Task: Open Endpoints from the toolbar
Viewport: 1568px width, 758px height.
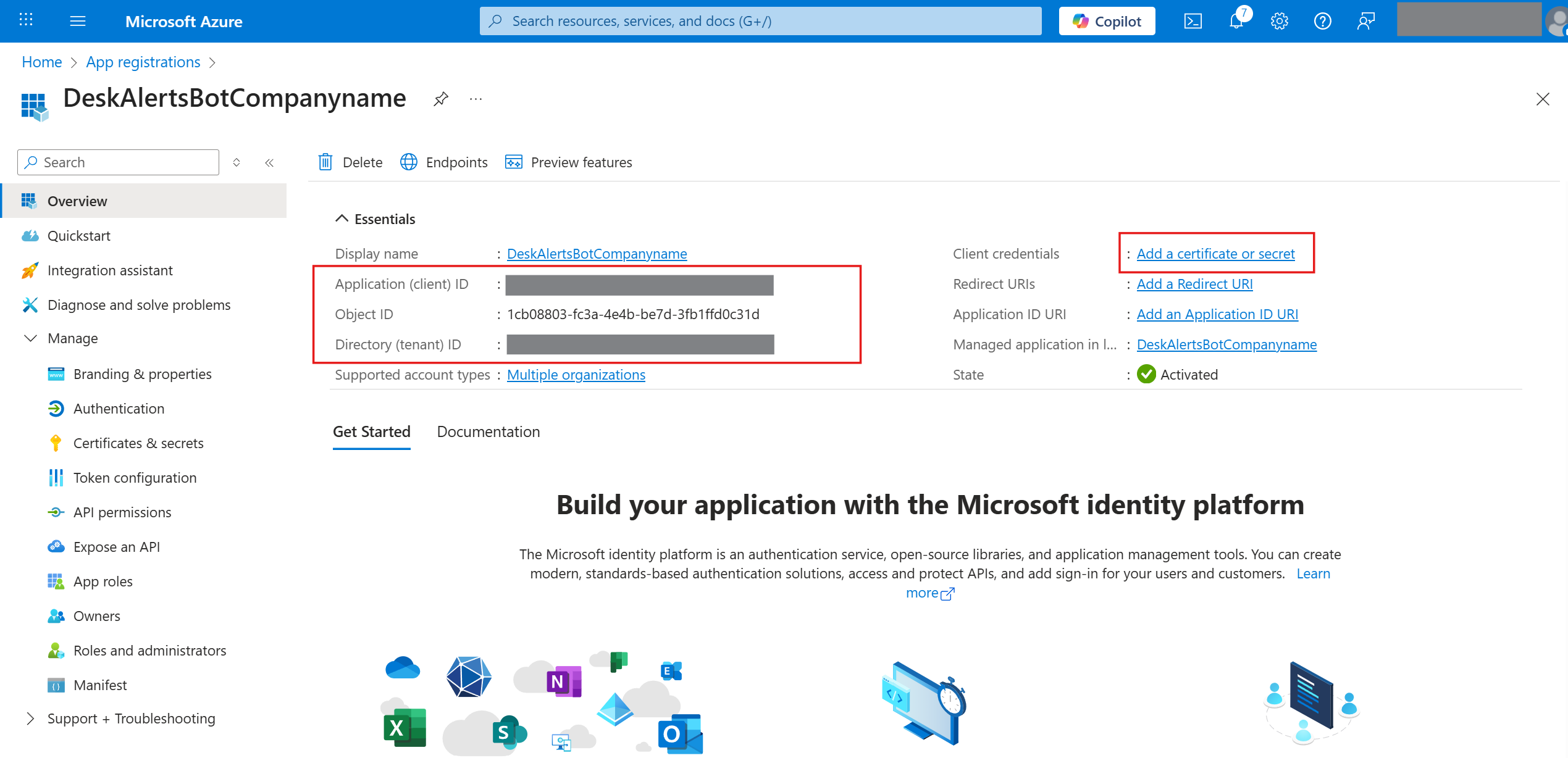Action: [x=443, y=162]
